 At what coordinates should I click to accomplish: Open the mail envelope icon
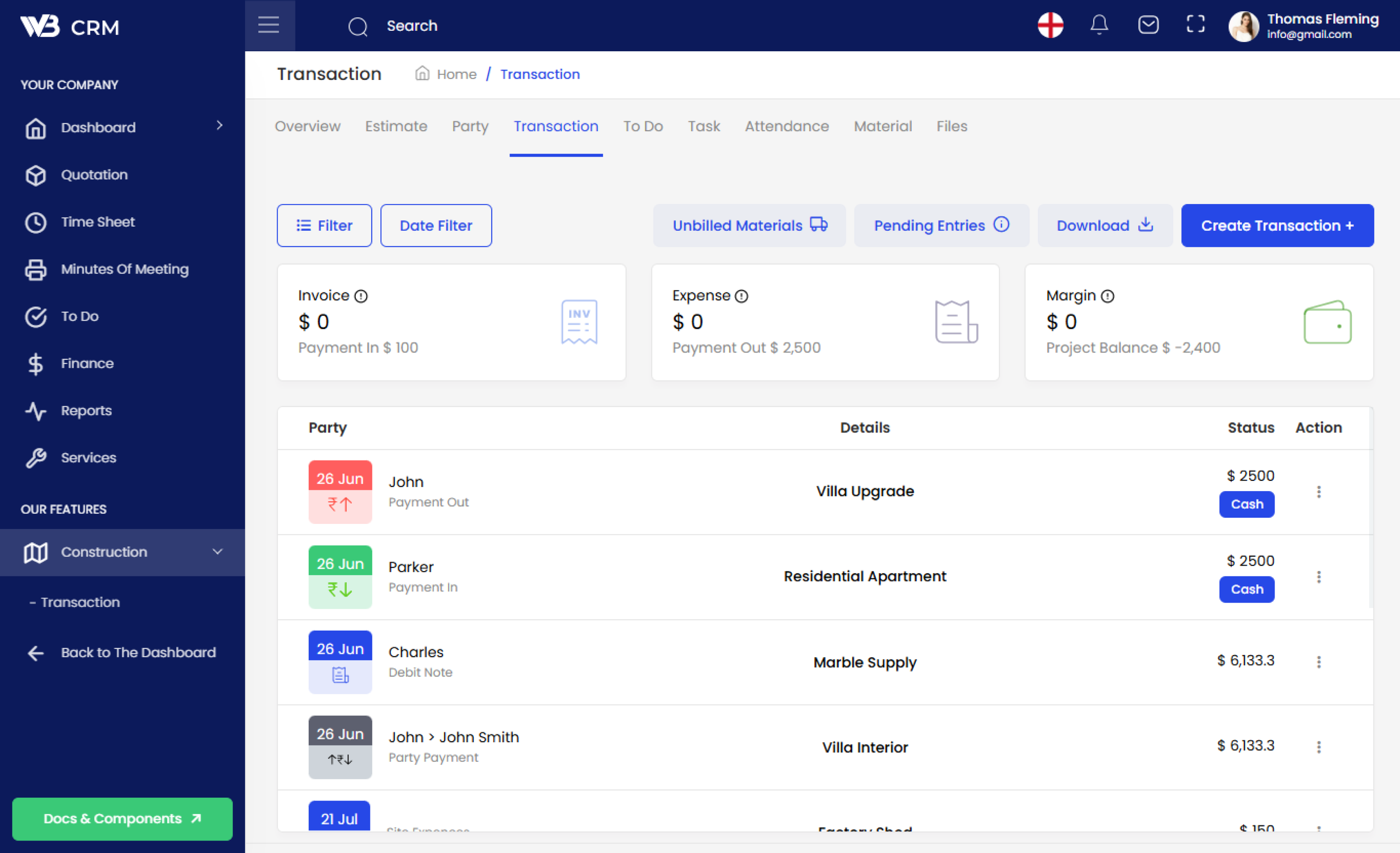pos(1148,25)
